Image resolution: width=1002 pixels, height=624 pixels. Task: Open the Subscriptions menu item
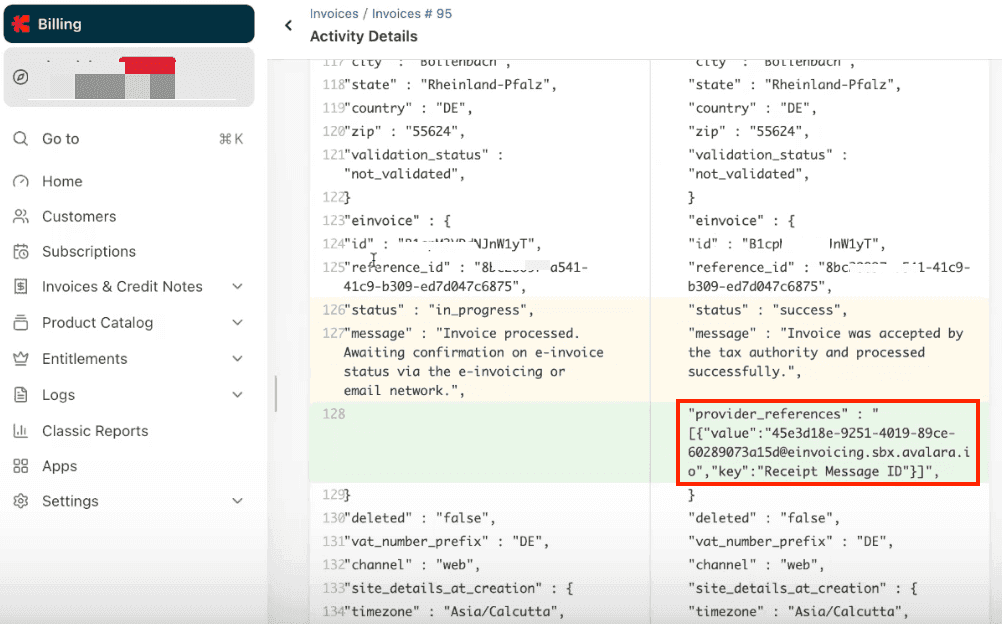coord(89,252)
